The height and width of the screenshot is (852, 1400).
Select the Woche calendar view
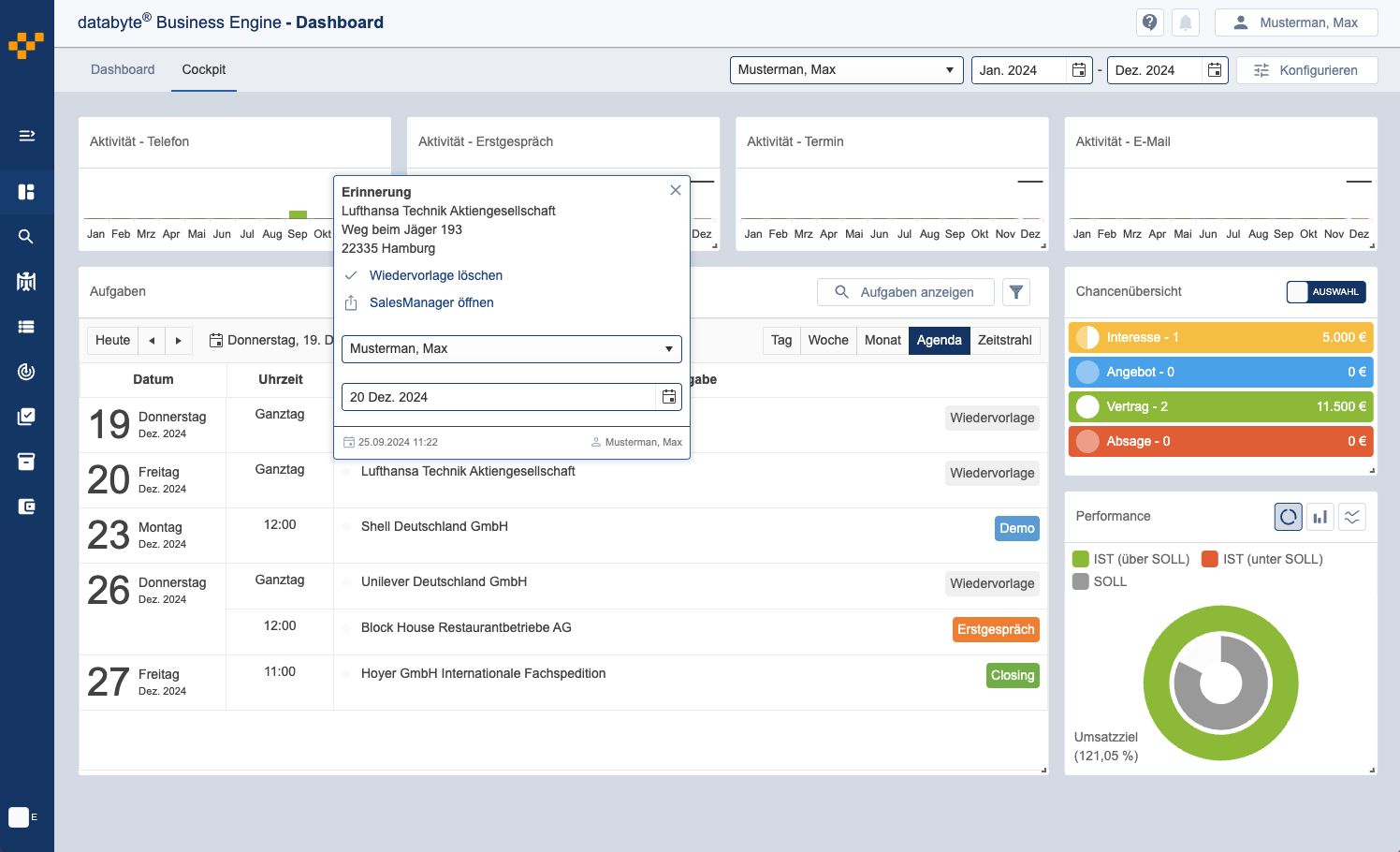pyautogui.click(x=827, y=340)
